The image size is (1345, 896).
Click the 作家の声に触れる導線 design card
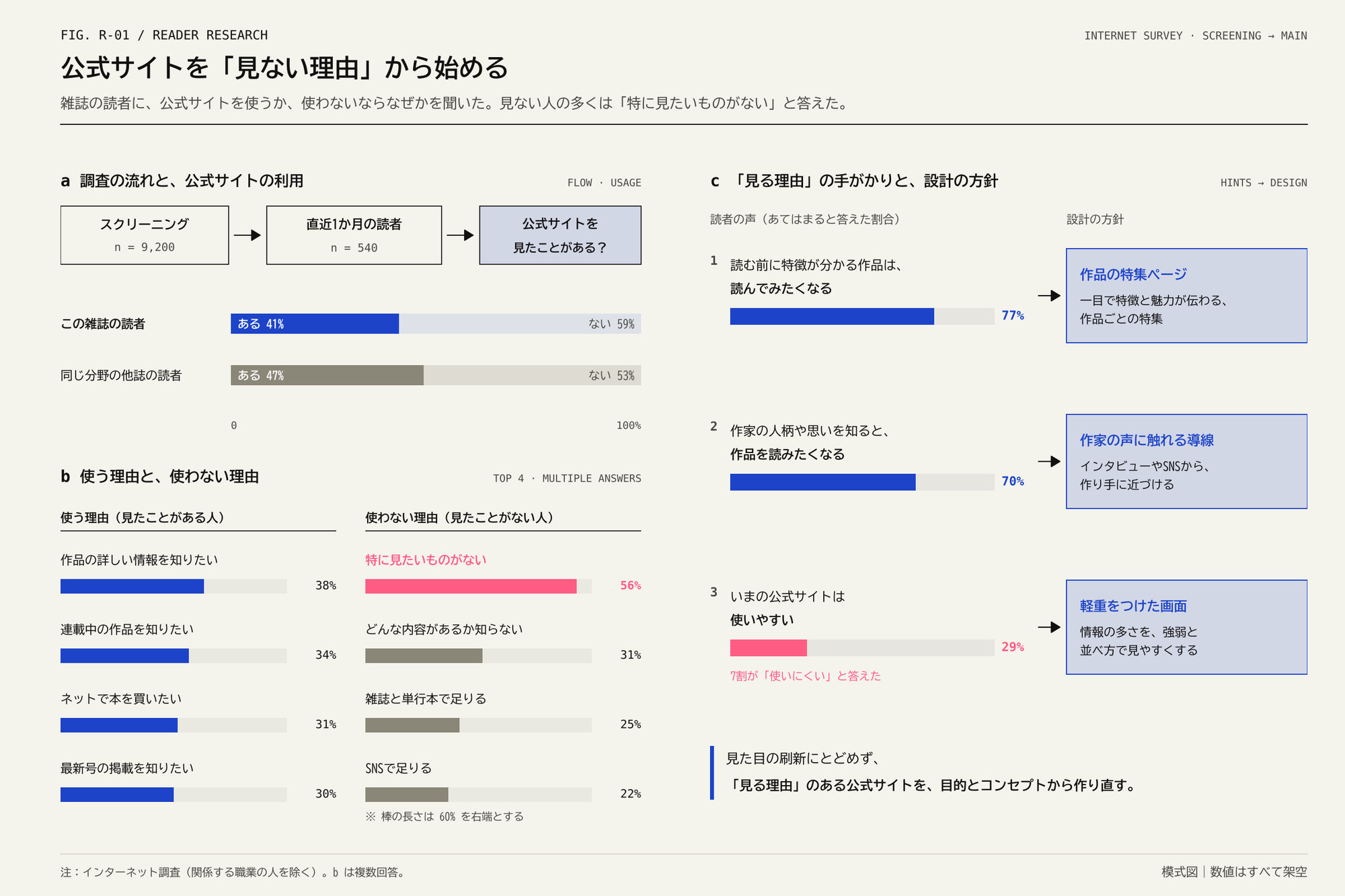coord(1186,462)
